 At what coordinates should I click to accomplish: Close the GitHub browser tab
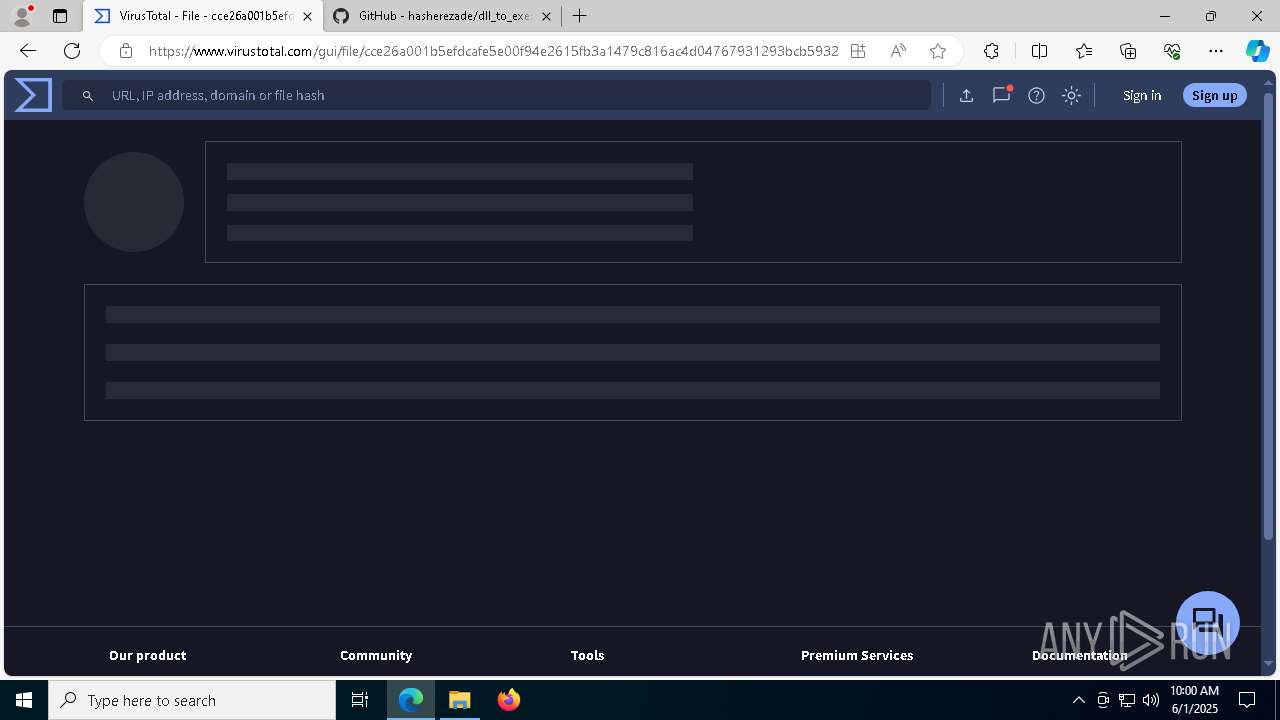click(x=546, y=16)
